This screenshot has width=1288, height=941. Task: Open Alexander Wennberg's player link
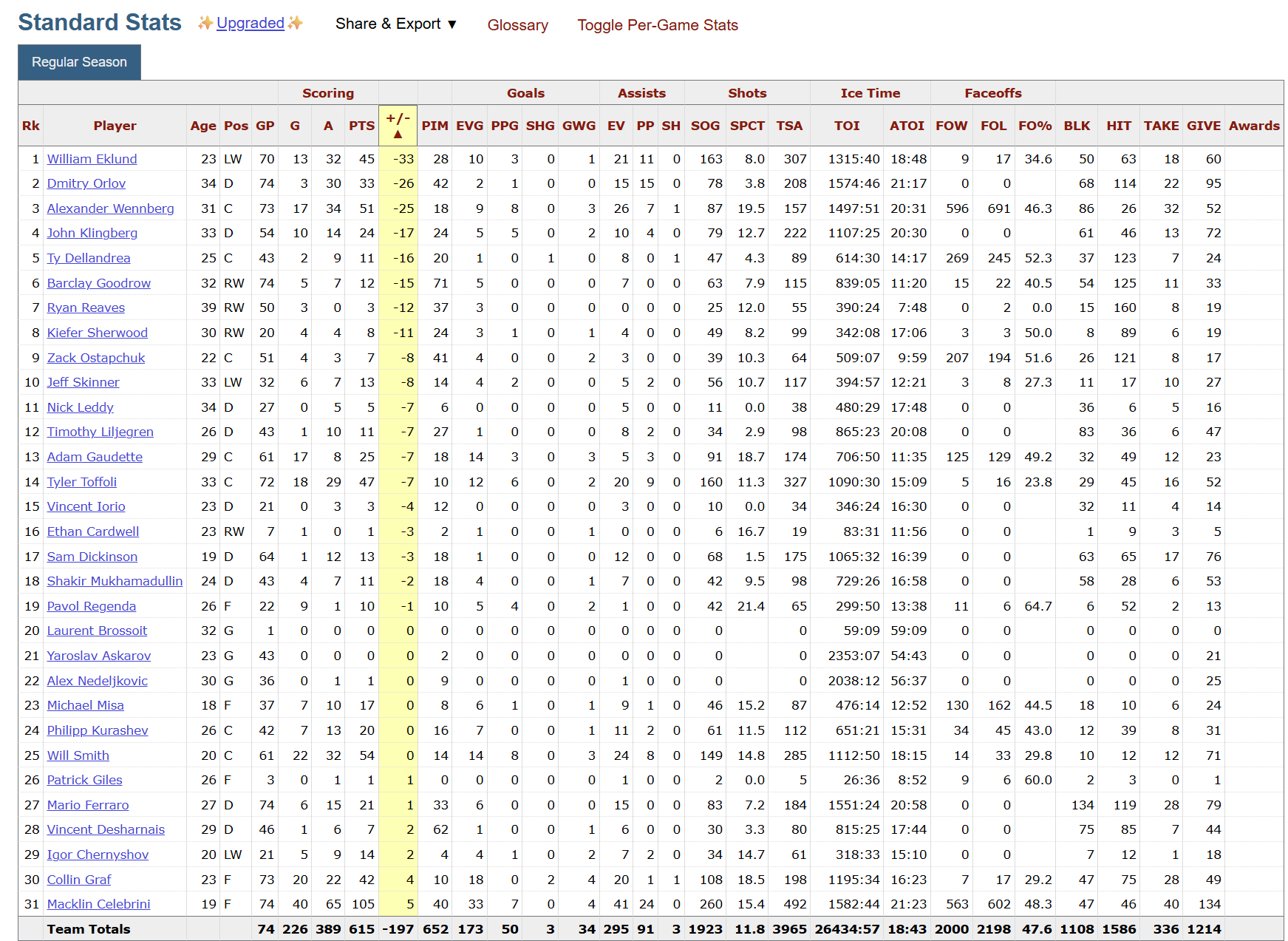click(111, 208)
